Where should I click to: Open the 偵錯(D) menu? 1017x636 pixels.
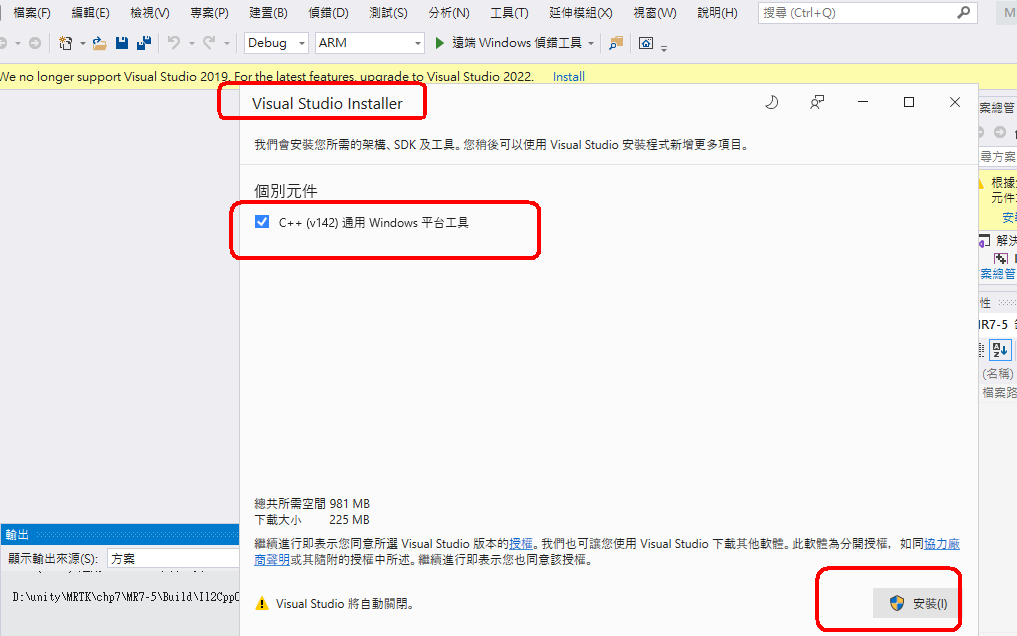point(328,13)
